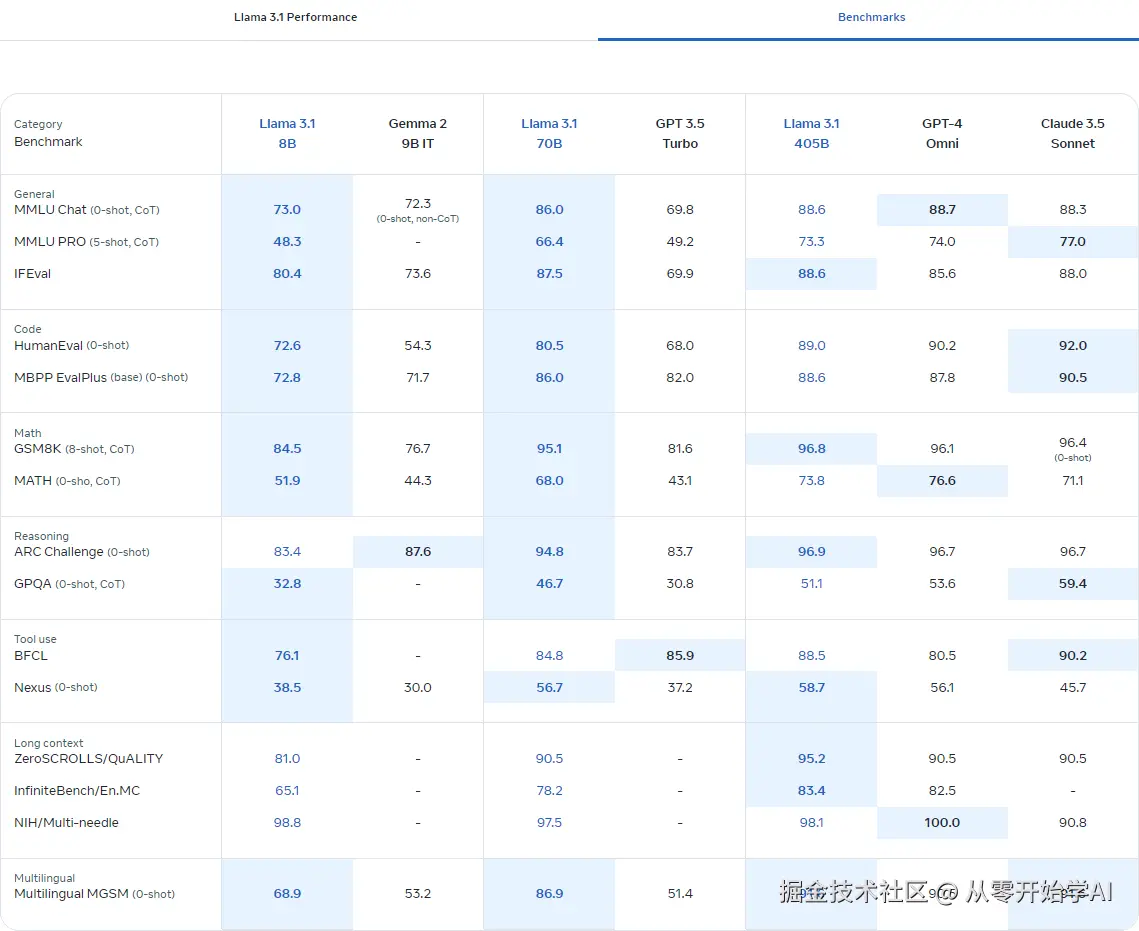Click the MMLU PRO benchmark label
The width and height of the screenshot is (1139, 931).
coord(86,242)
